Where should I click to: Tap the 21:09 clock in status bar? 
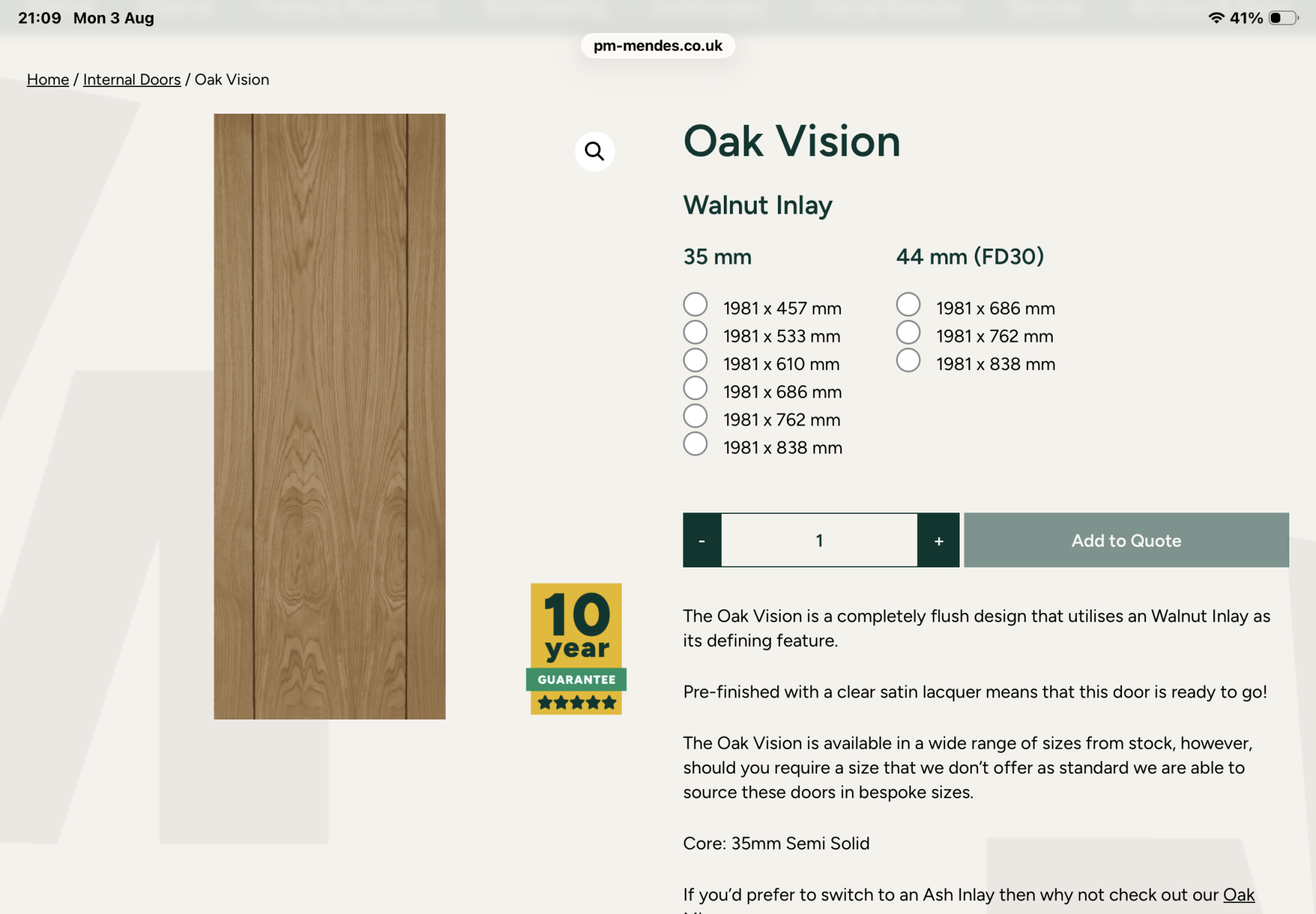pyautogui.click(x=40, y=18)
